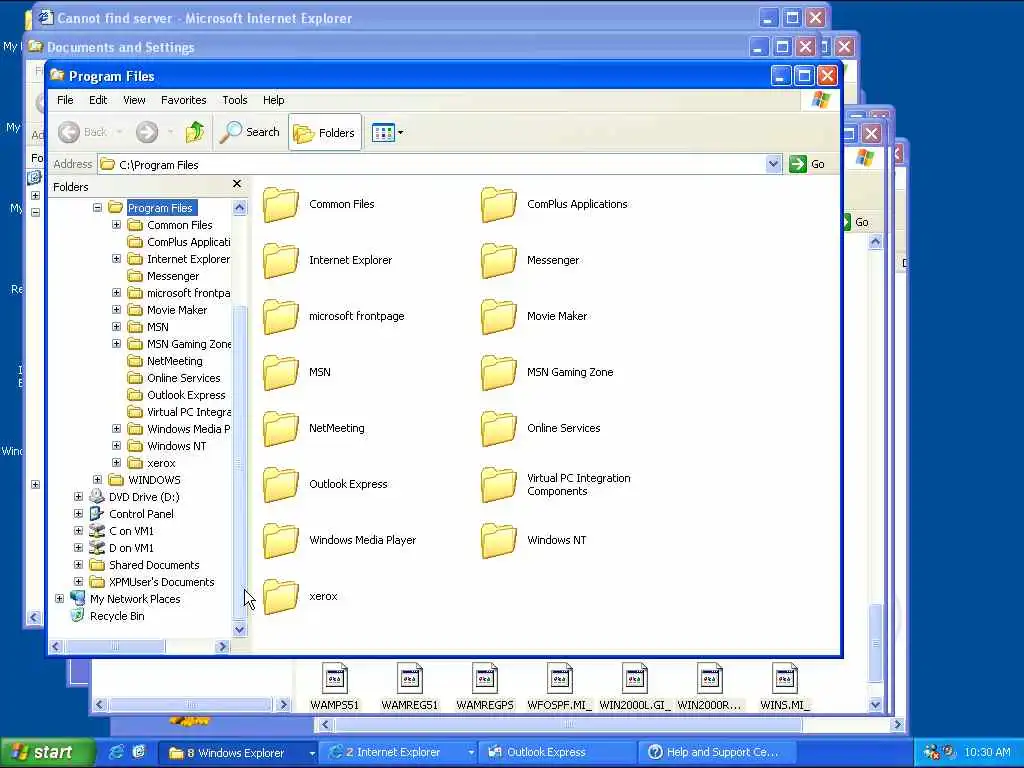Open the File menu

pos(65,100)
